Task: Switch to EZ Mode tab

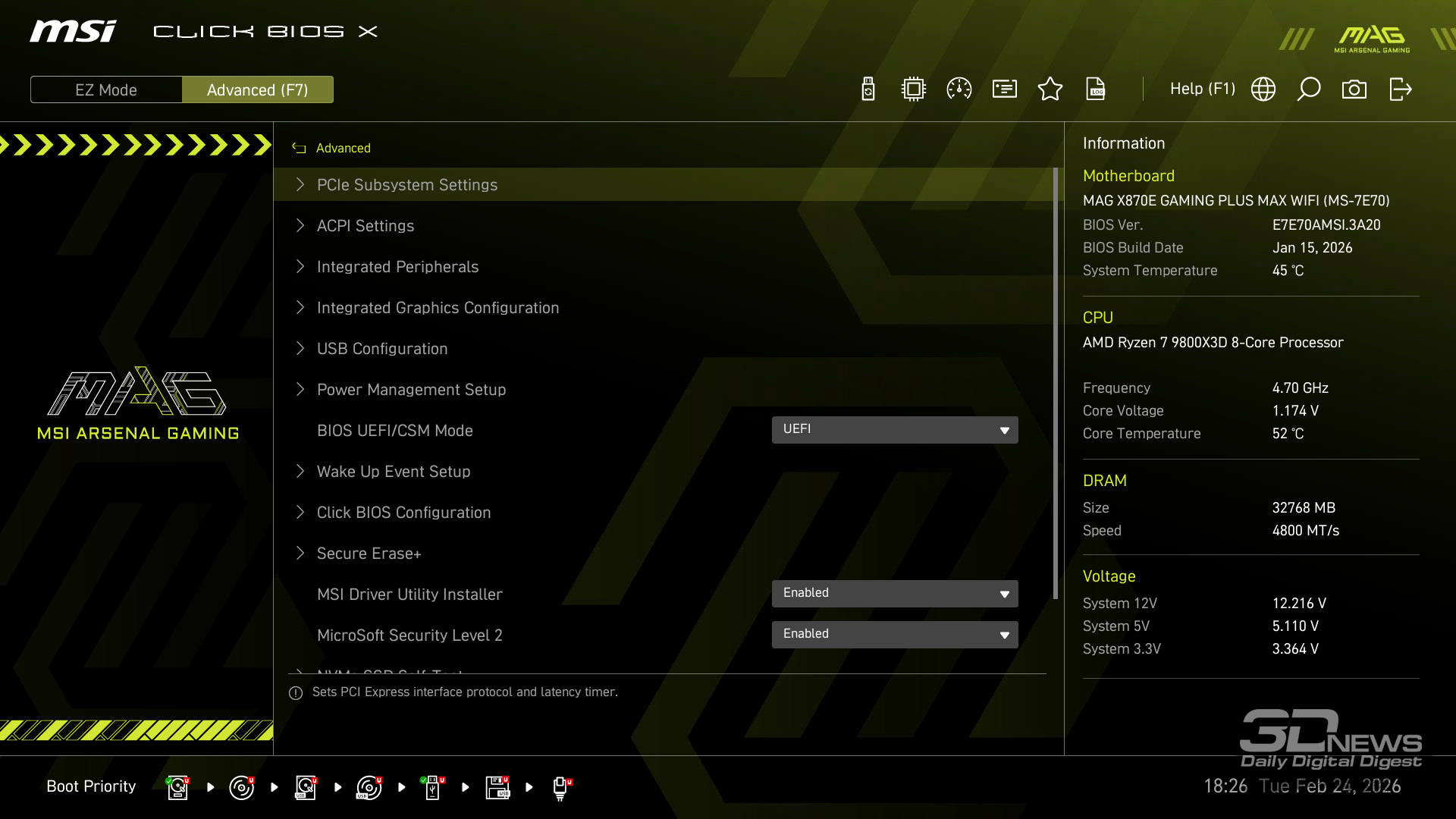Action: pyautogui.click(x=106, y=89)
